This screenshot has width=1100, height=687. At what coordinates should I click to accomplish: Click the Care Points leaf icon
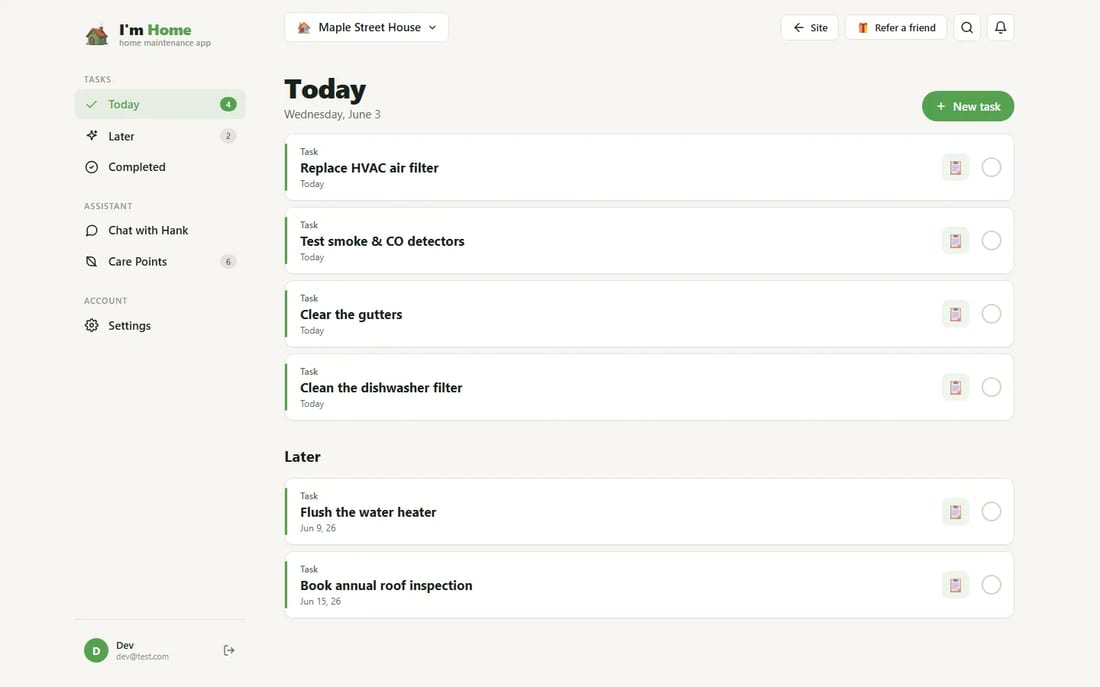pos(91,262)
